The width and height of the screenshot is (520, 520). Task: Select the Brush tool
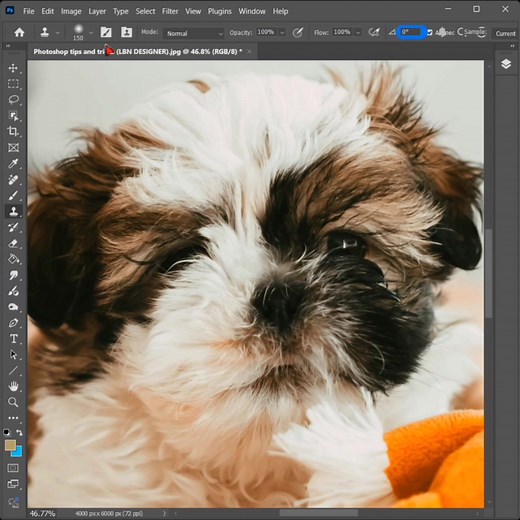point(13,195)
